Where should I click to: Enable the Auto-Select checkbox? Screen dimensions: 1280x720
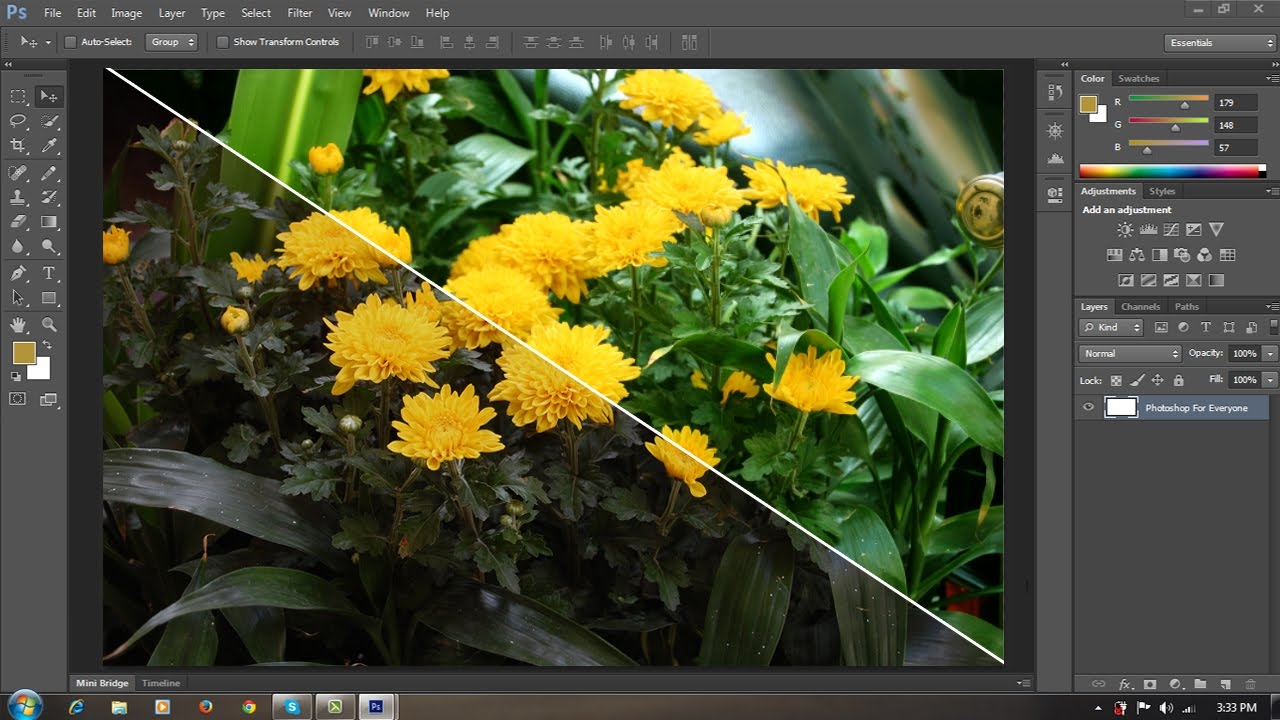[x=70, y=42]
